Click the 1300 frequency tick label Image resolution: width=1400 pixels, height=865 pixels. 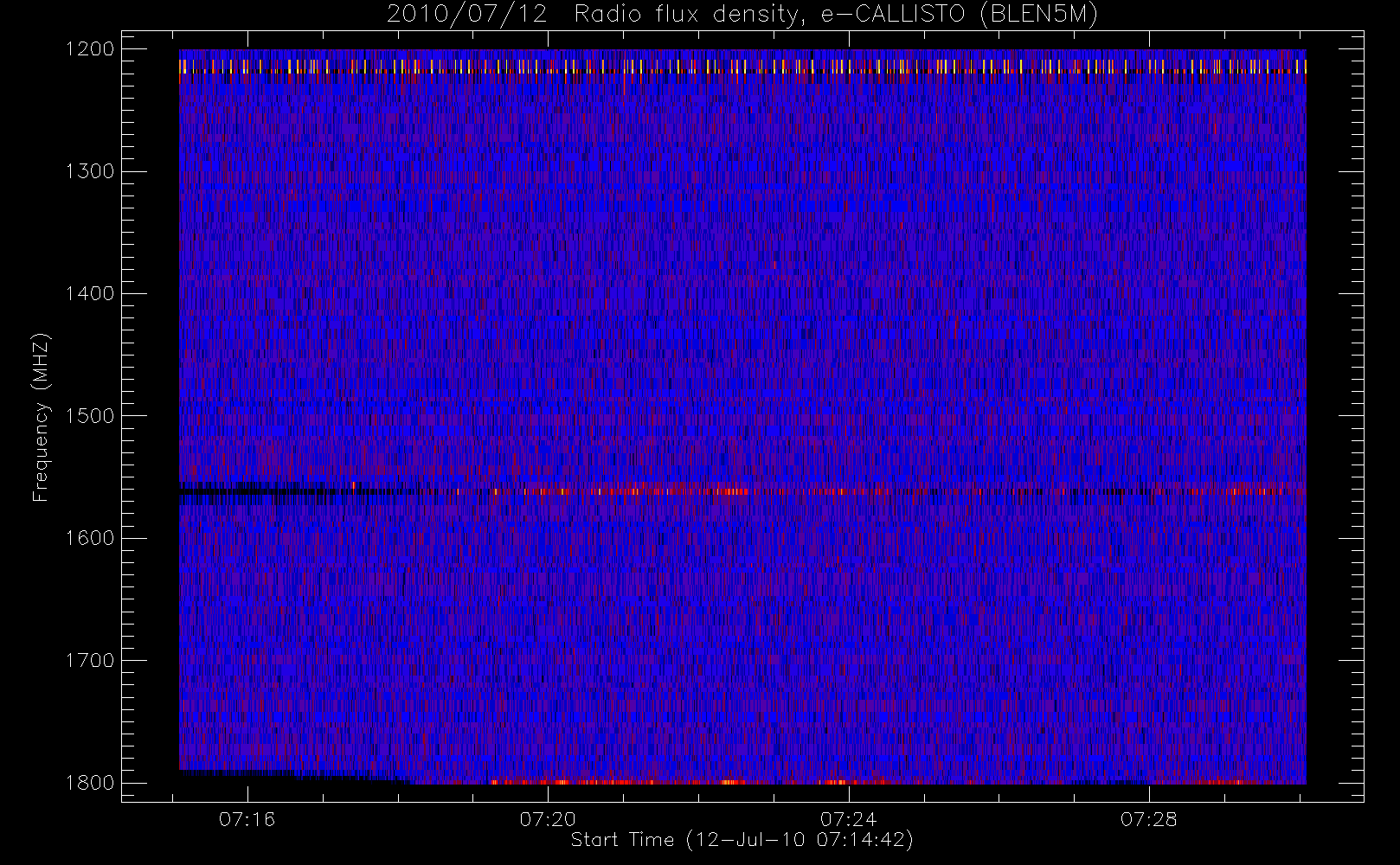90,171
